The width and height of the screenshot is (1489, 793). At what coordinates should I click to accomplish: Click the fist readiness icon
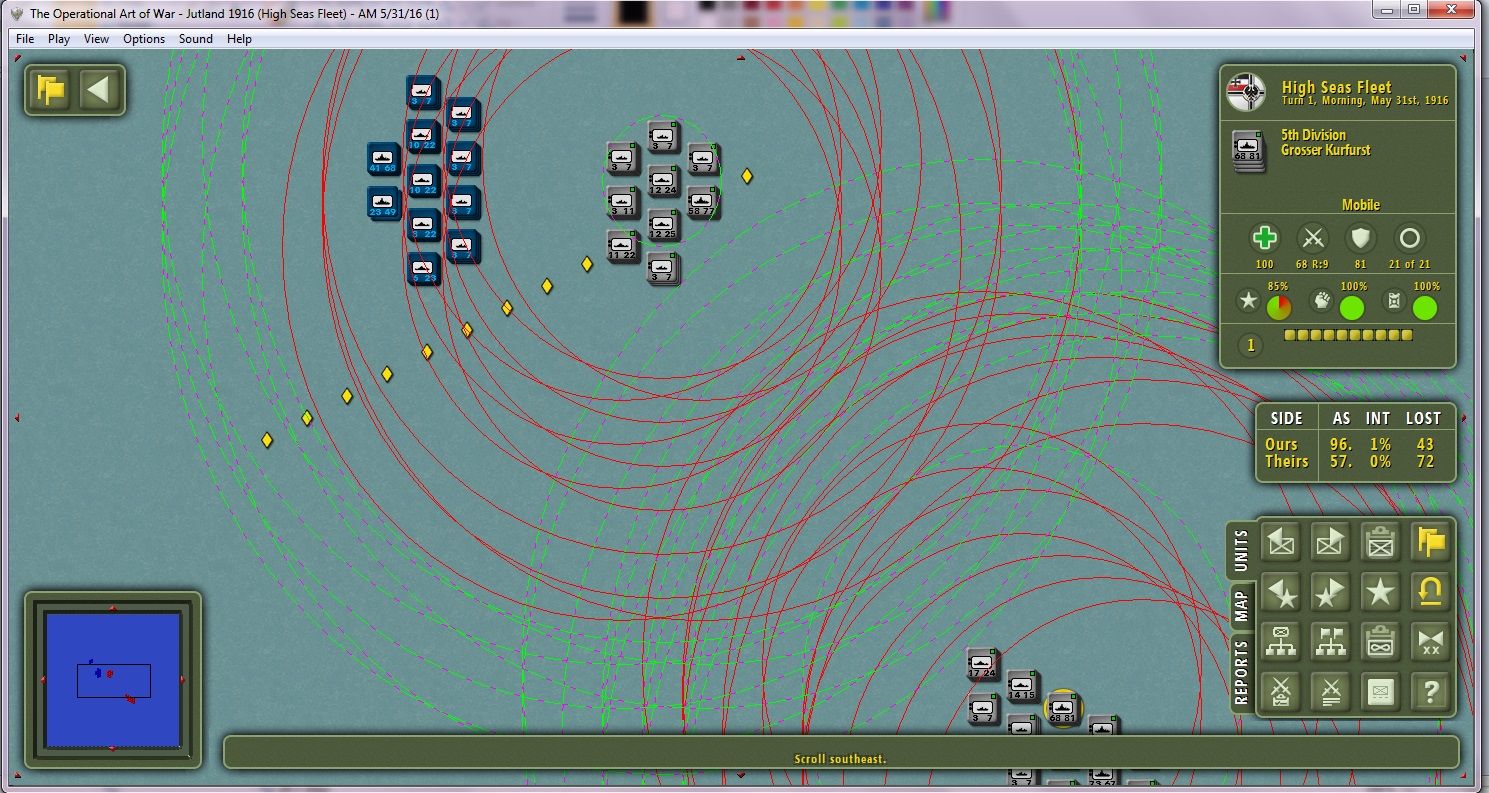click(1321, 300)
